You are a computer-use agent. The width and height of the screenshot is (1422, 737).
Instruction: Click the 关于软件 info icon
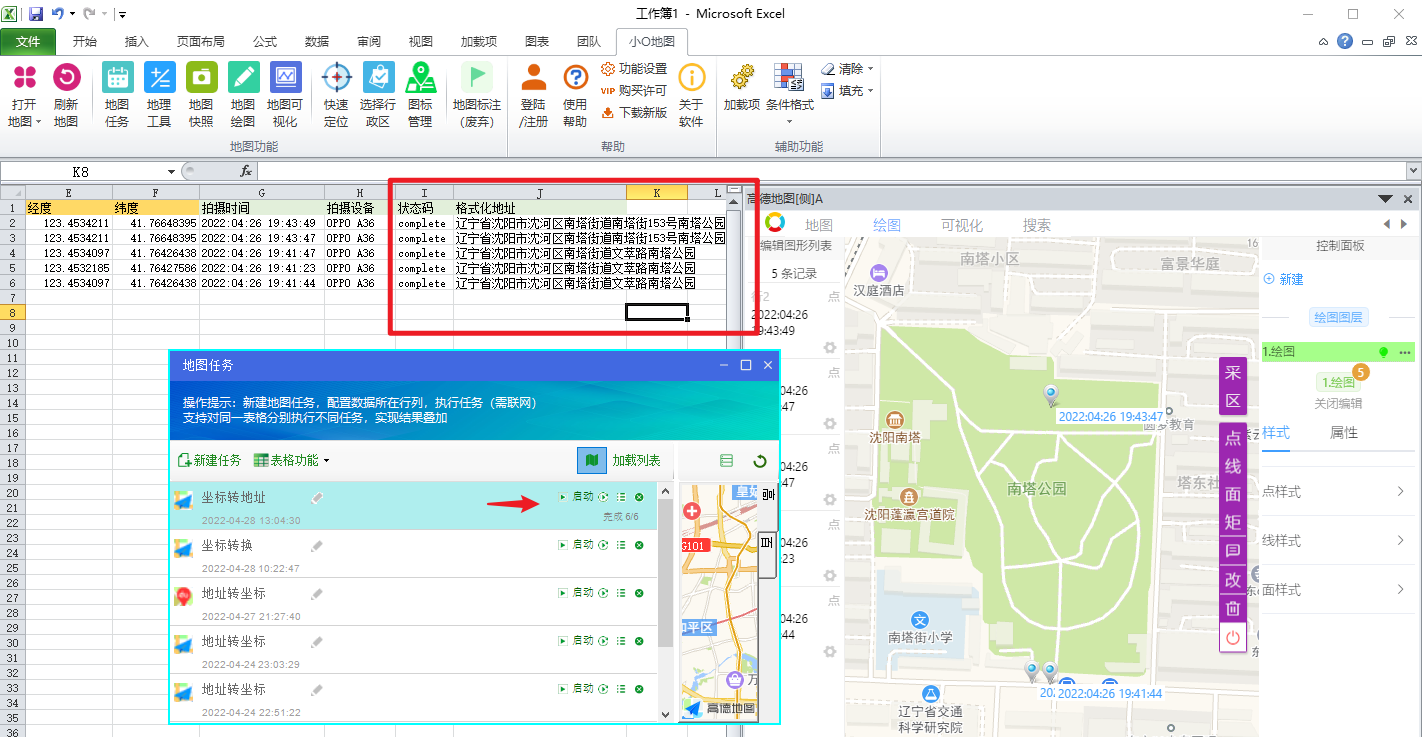(691, 96)
